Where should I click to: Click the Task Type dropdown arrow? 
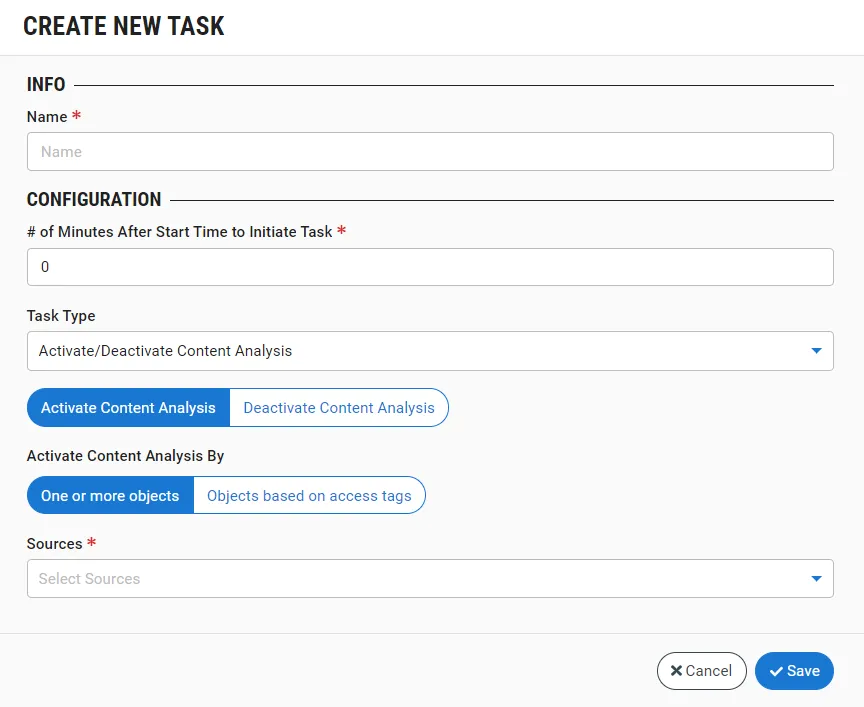pyautogui.click(x=817, y=351)
